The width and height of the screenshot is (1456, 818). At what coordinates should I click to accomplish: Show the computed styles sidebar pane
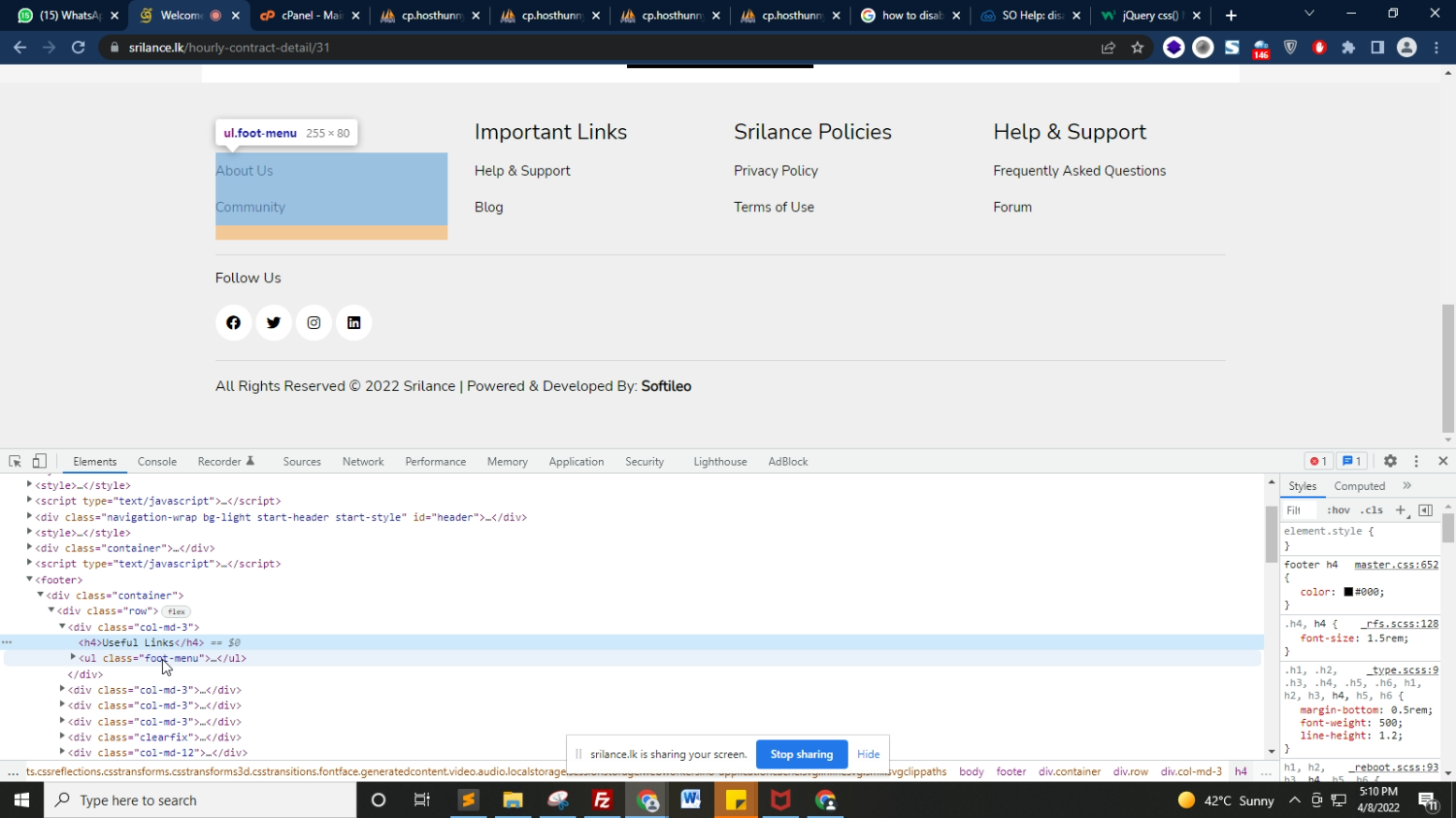pyautogui.click(x=1359, y=486)
